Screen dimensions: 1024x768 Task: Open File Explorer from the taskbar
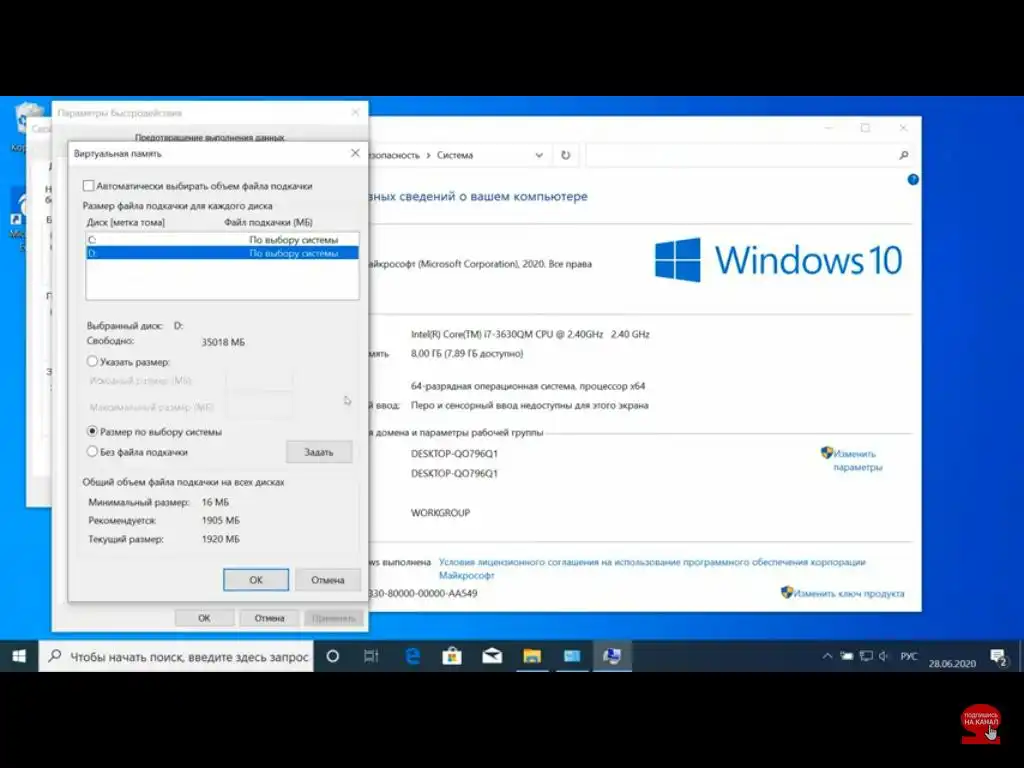pos(532,656)
